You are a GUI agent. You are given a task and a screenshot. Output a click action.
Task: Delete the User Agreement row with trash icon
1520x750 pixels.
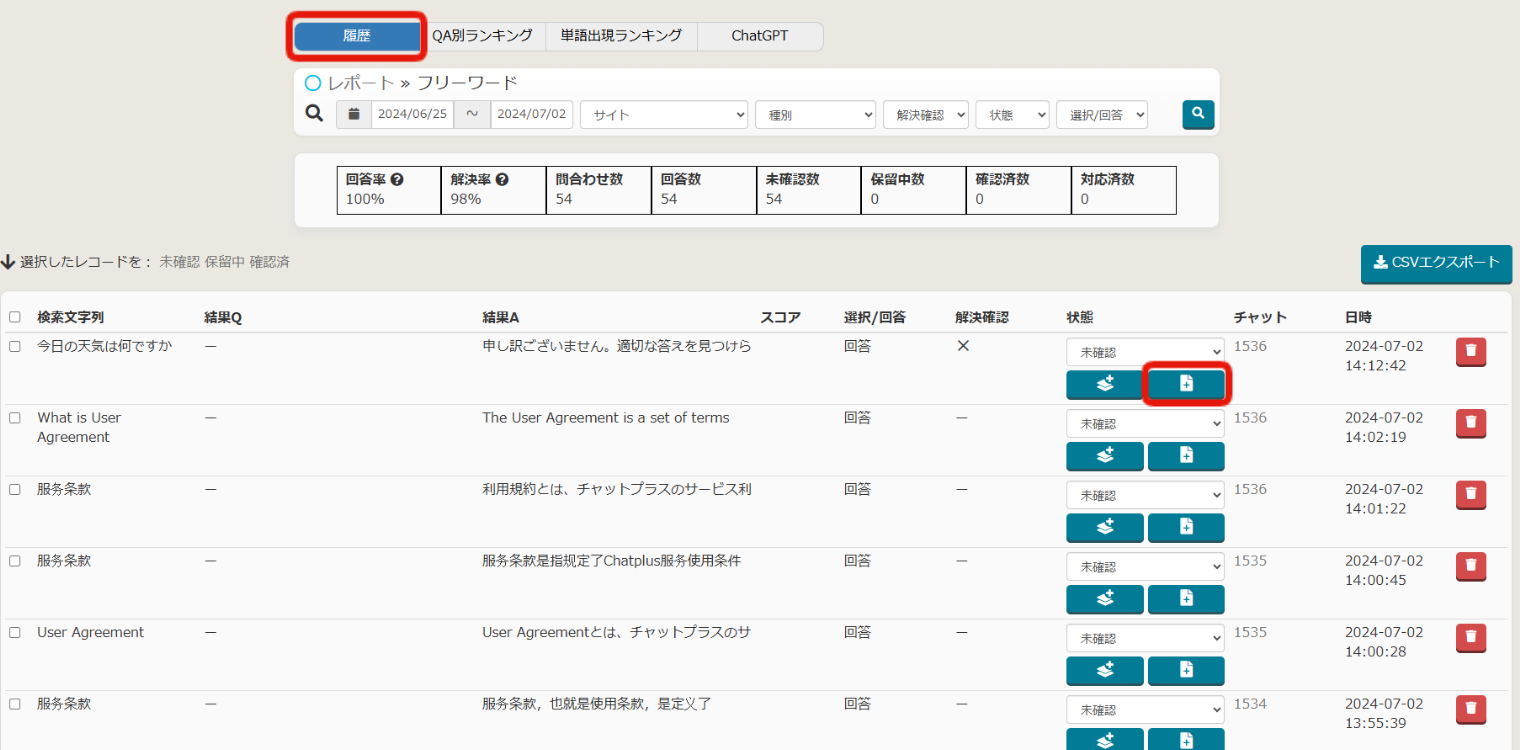(1470, 638)
